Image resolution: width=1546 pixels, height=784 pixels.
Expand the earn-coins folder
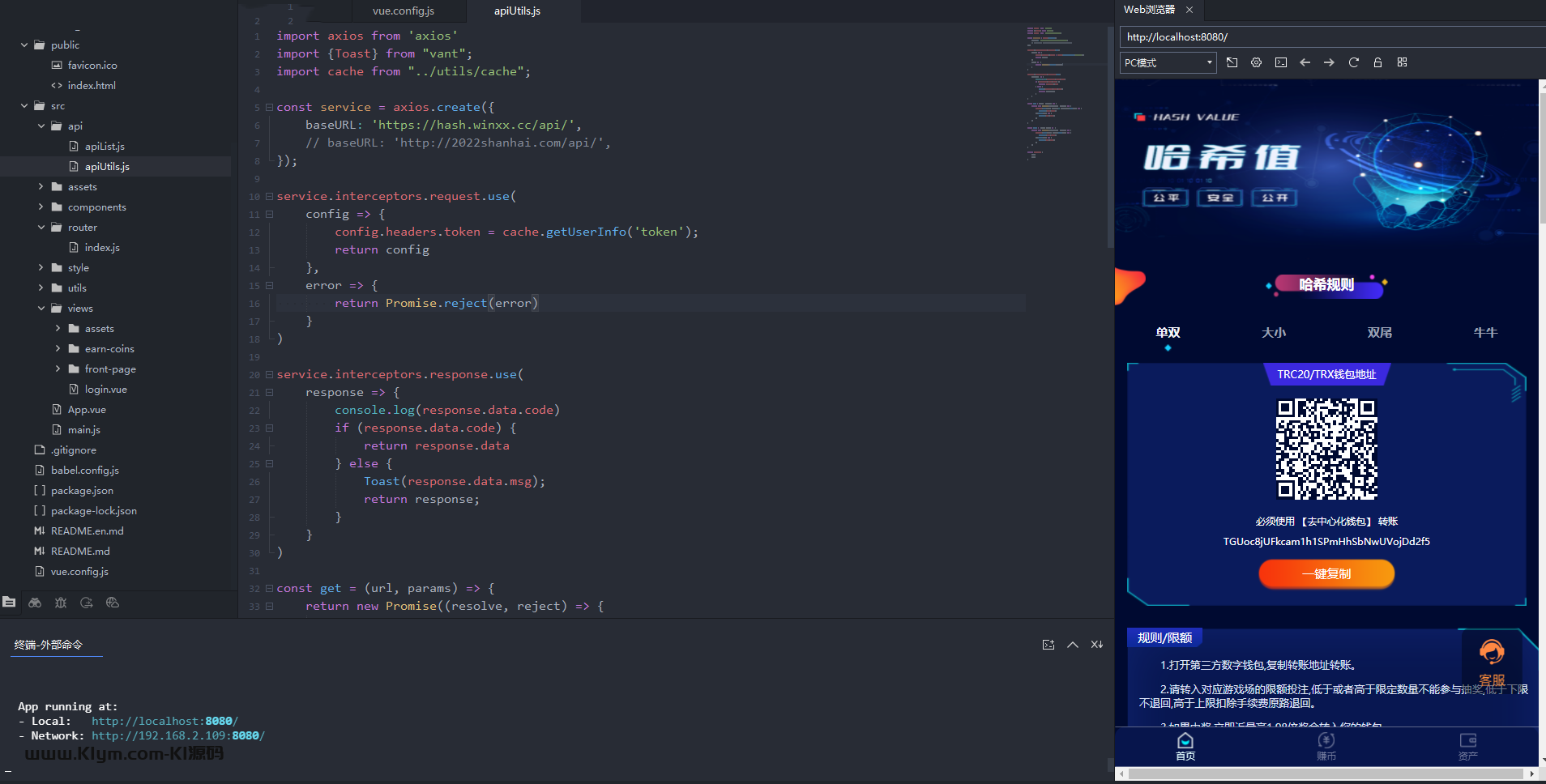tap(58, 349)
